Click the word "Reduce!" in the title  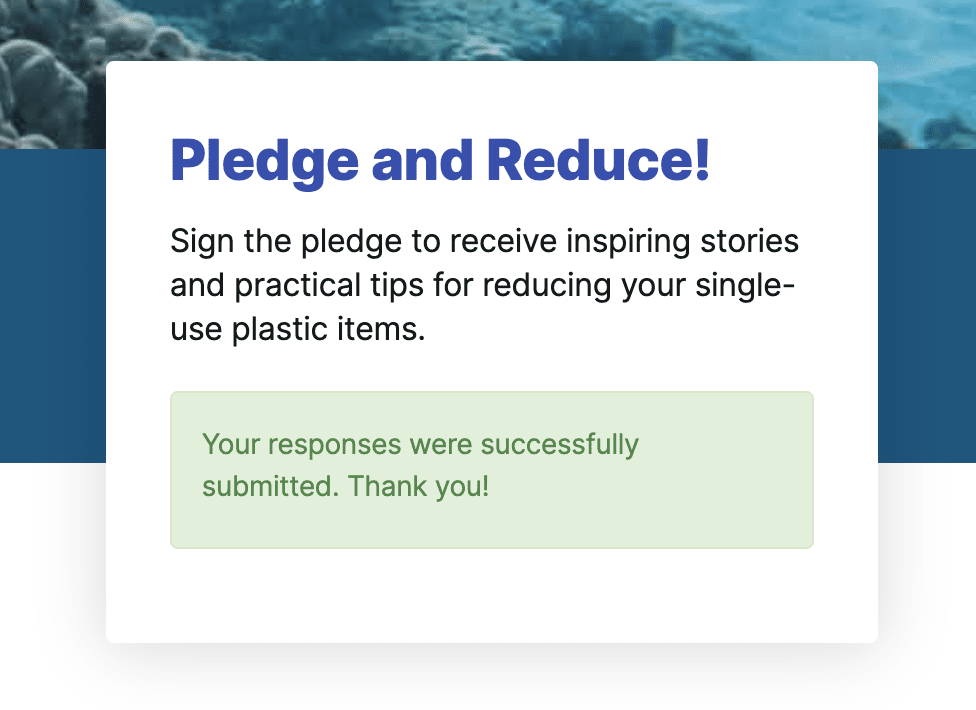[x=598, y=161]
